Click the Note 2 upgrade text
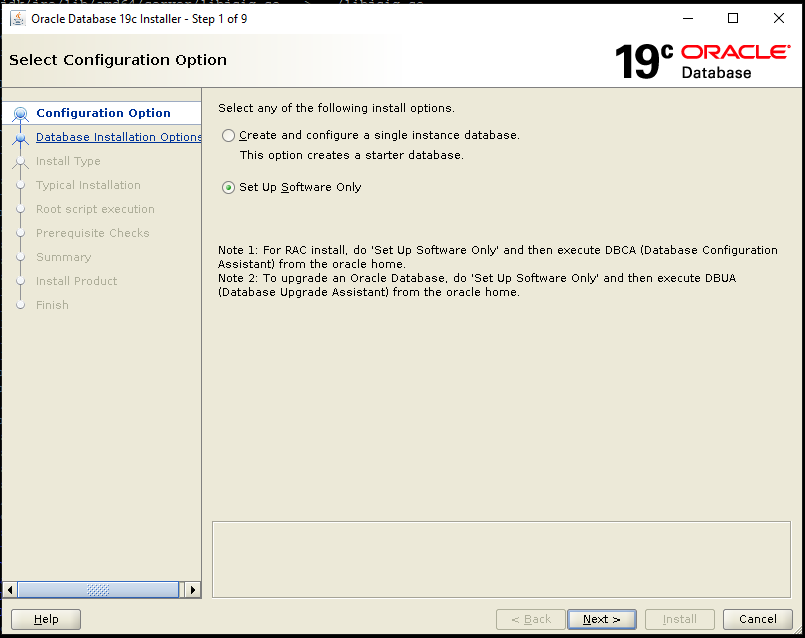This screenshot has height=638, width=805. (477, 285)
